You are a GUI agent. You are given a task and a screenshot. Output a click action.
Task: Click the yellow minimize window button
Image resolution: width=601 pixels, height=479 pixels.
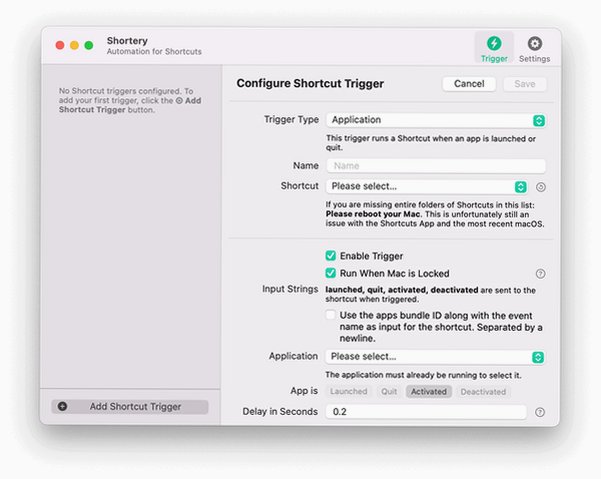coord(74,46)
